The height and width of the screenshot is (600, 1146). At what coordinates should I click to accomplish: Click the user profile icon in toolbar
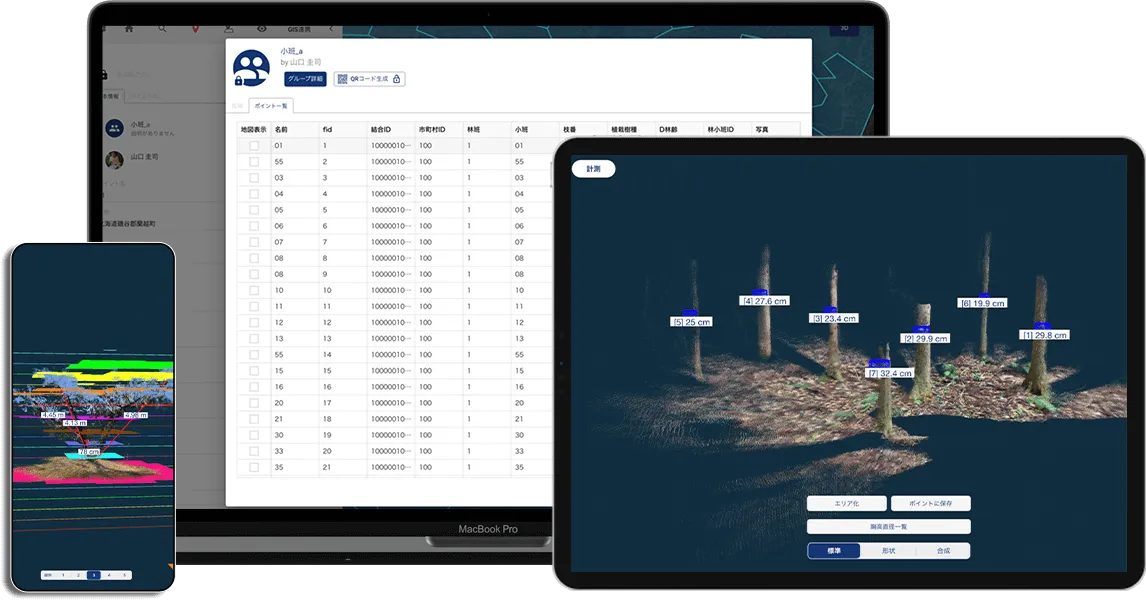(x=229, y=29)
